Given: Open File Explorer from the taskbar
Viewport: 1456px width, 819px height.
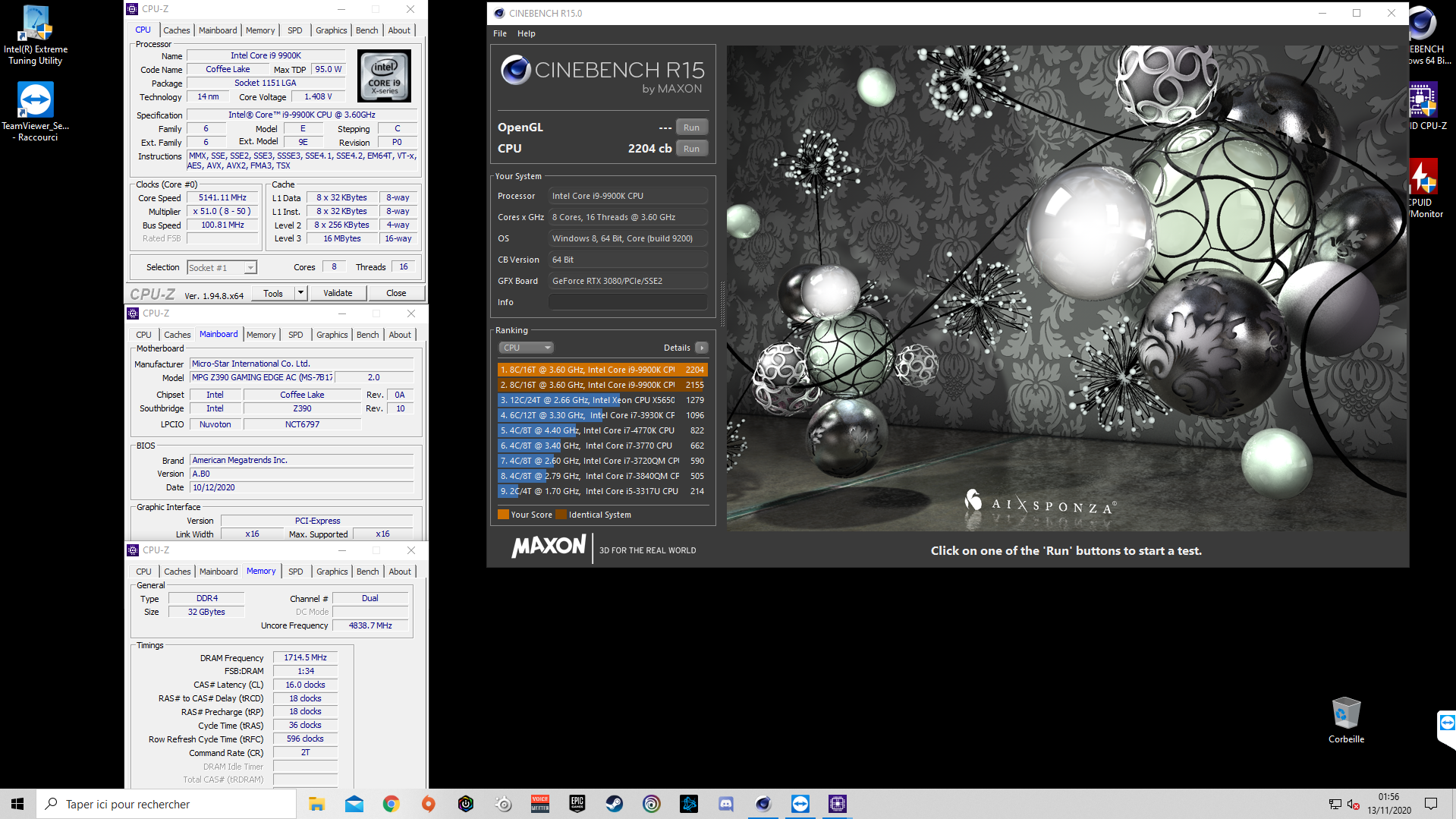Looking at the screenshot, I should click(316, 804).
